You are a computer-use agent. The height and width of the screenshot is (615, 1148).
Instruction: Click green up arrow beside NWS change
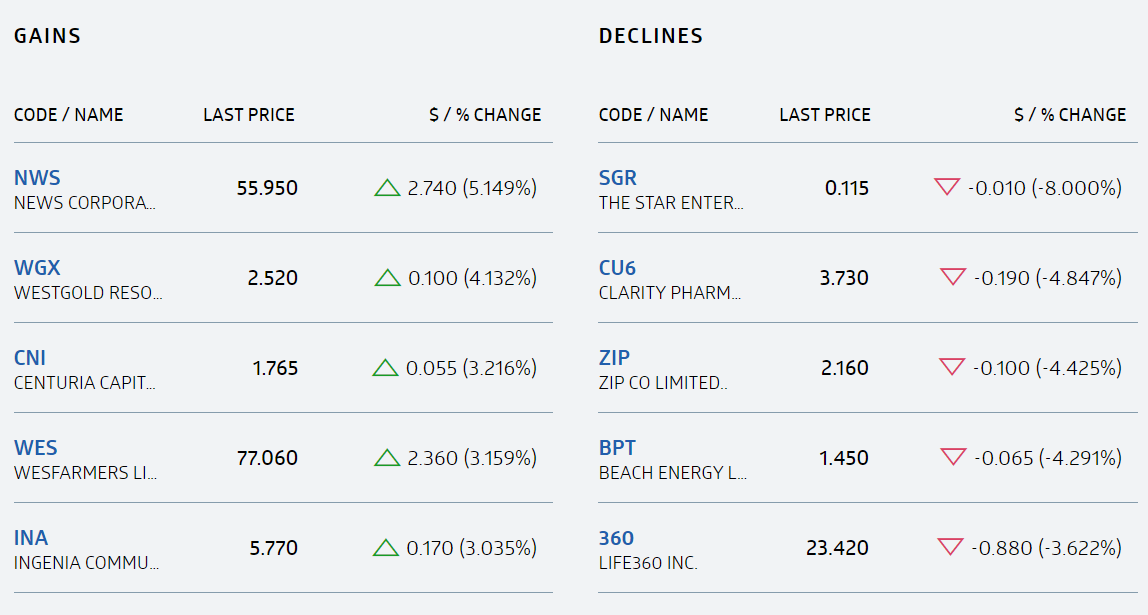coord(387,188)
